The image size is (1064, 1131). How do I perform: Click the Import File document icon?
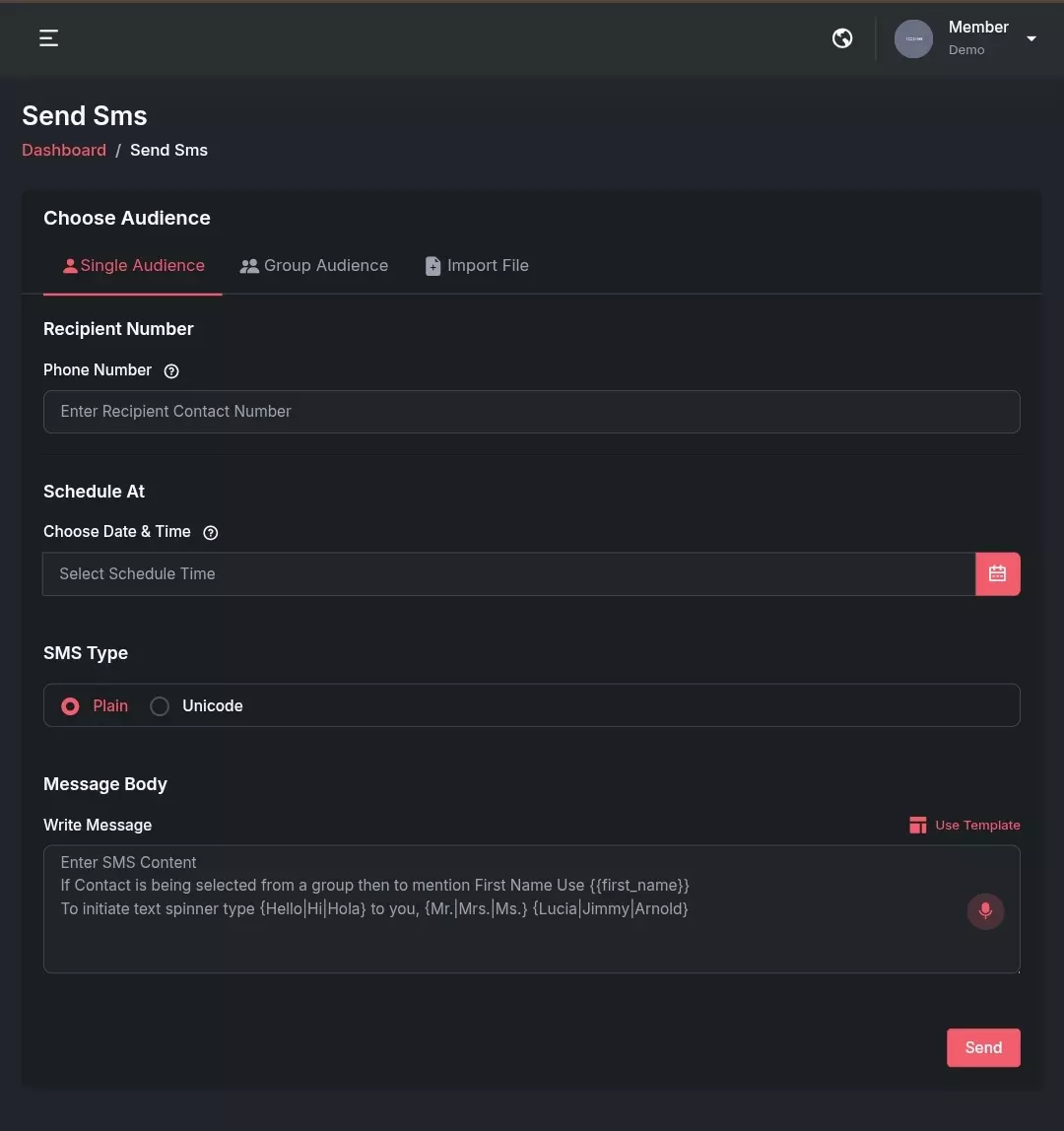(x=432, y=266)
